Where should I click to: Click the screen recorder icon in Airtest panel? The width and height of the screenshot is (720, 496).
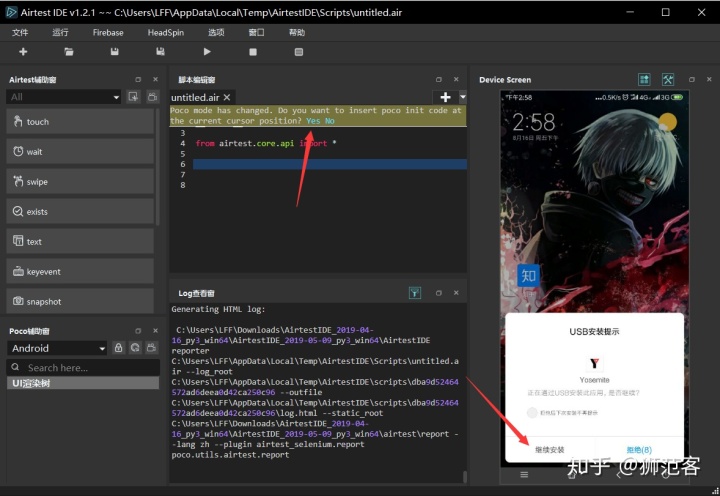[x=152, y=96]
